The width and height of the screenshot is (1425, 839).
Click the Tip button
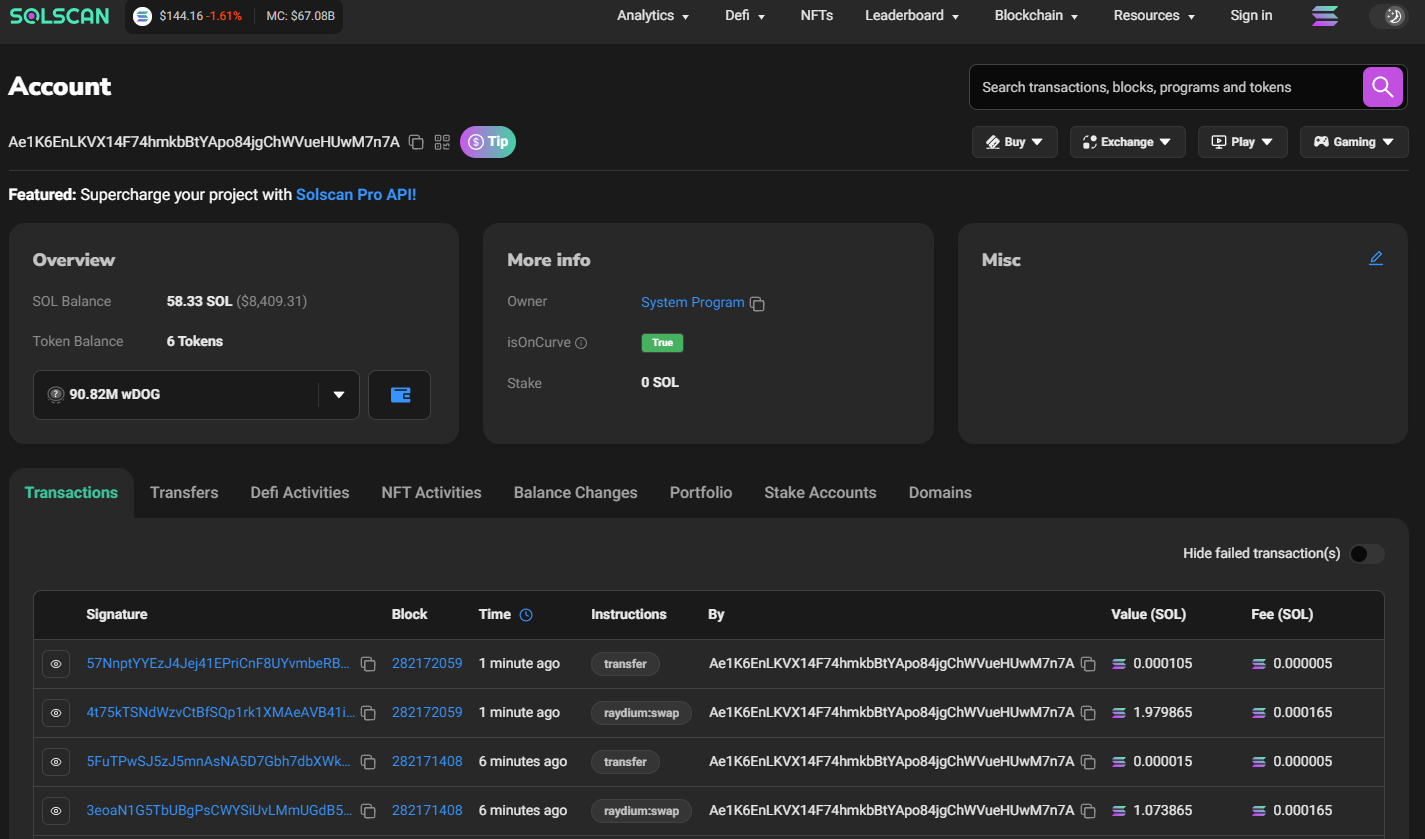click(x=488, y=142)
